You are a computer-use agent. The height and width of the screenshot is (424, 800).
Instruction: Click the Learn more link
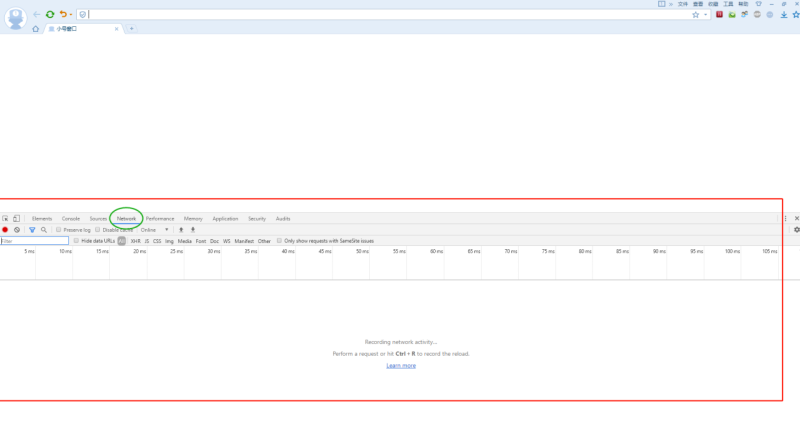401,366
